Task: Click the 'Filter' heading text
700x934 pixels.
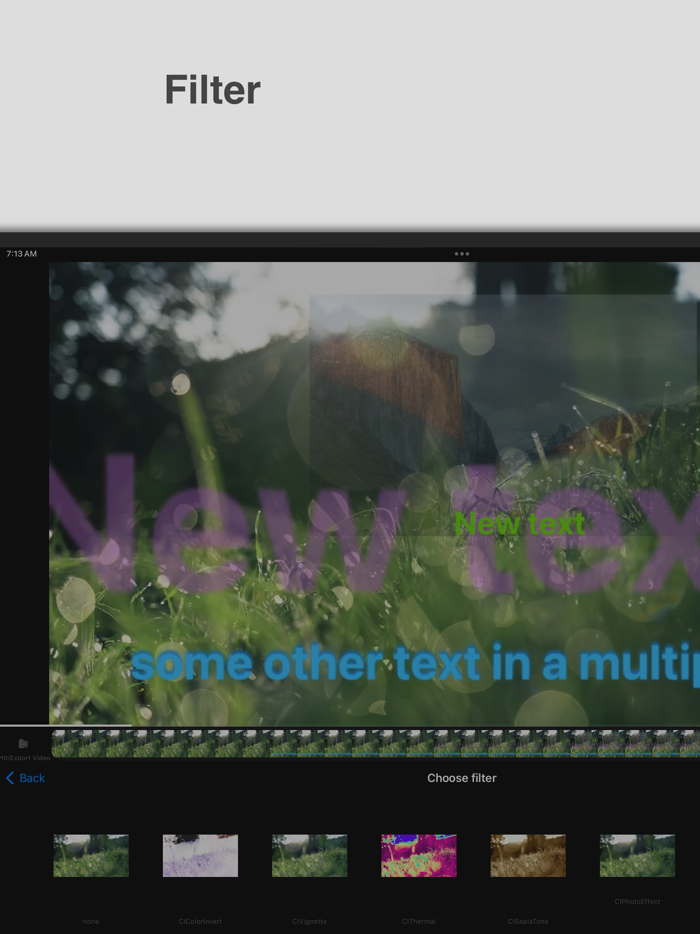Action: click(x=213, y=90)
